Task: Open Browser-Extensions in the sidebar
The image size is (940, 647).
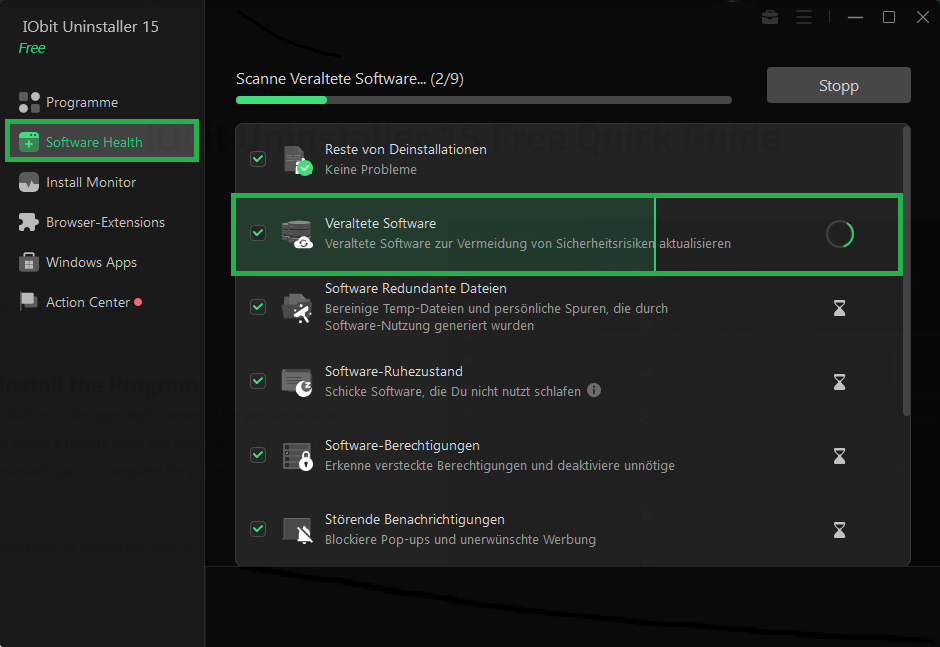Action: click(x=102, y=222)
